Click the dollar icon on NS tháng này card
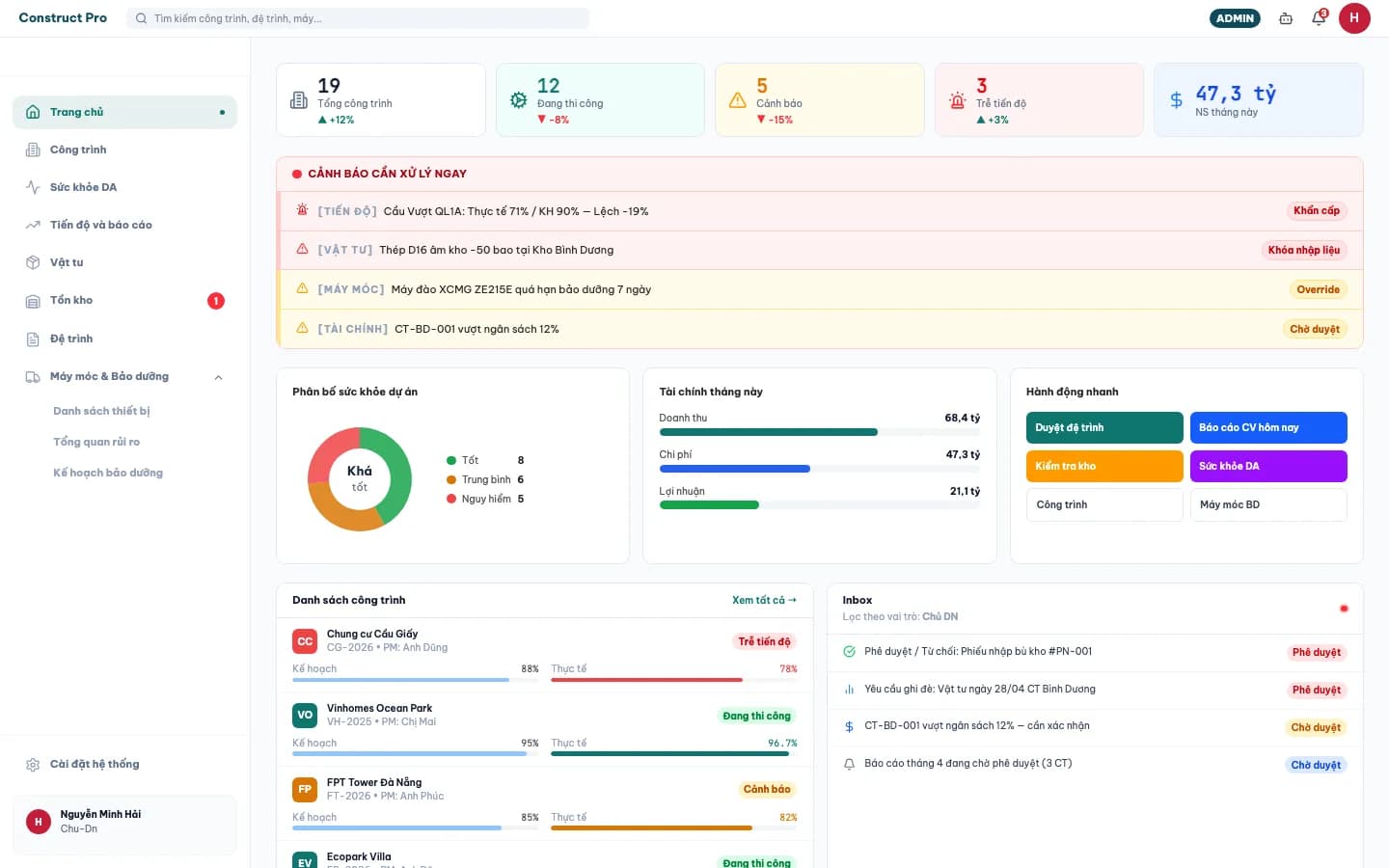 1176,100
